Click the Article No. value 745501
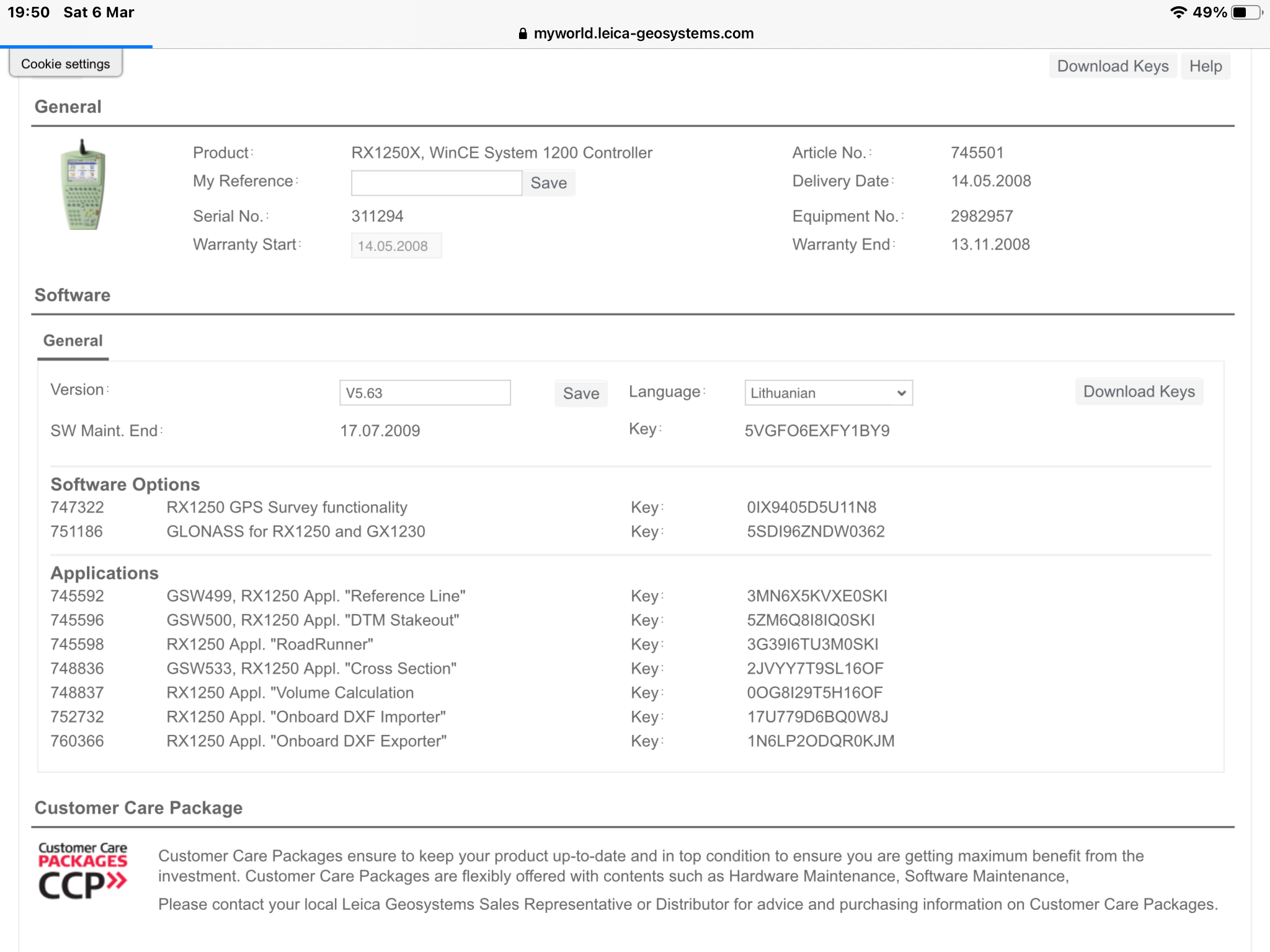Screen dimensions: 1270x952 (977, 153)
